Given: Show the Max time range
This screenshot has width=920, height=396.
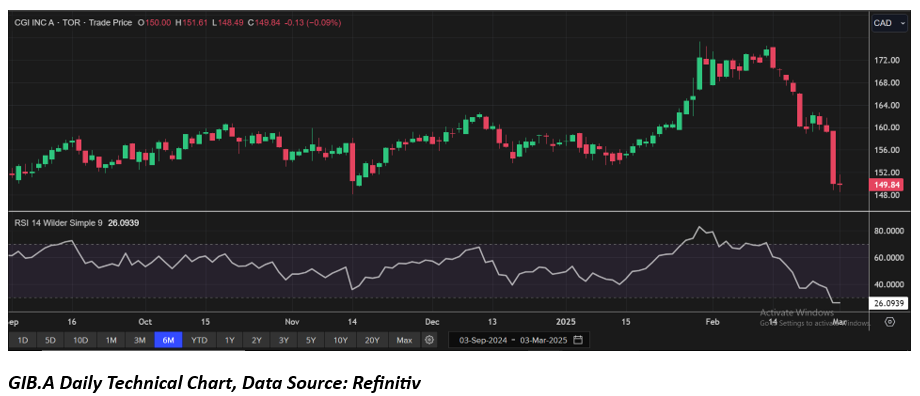Looking at the screenshot, I should tap(404, 340).
